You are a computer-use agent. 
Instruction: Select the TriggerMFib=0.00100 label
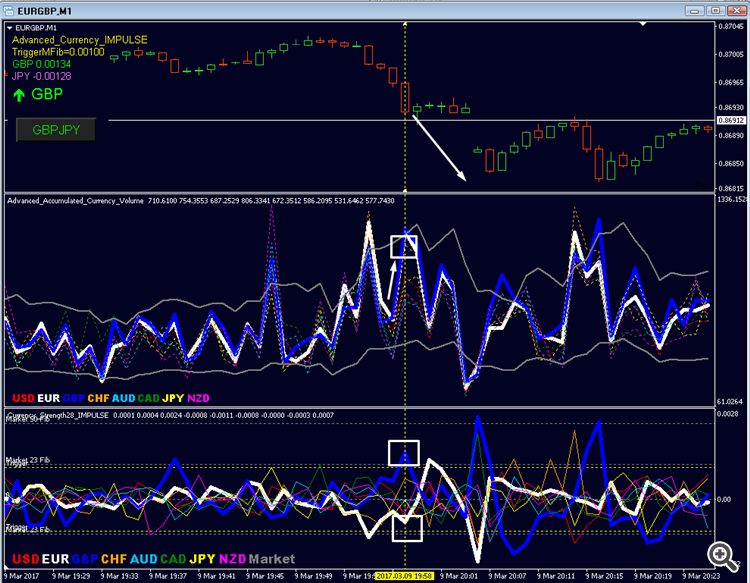pyautogui.click(x=58, y=52)
